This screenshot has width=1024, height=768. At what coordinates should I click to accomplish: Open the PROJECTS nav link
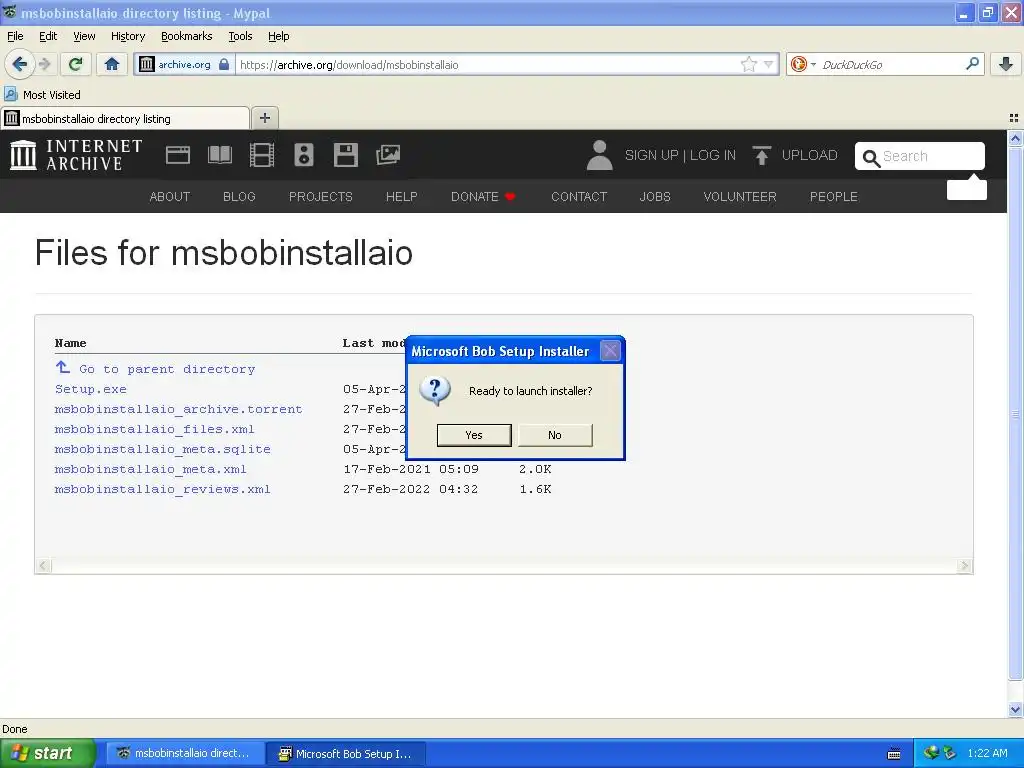321,197
